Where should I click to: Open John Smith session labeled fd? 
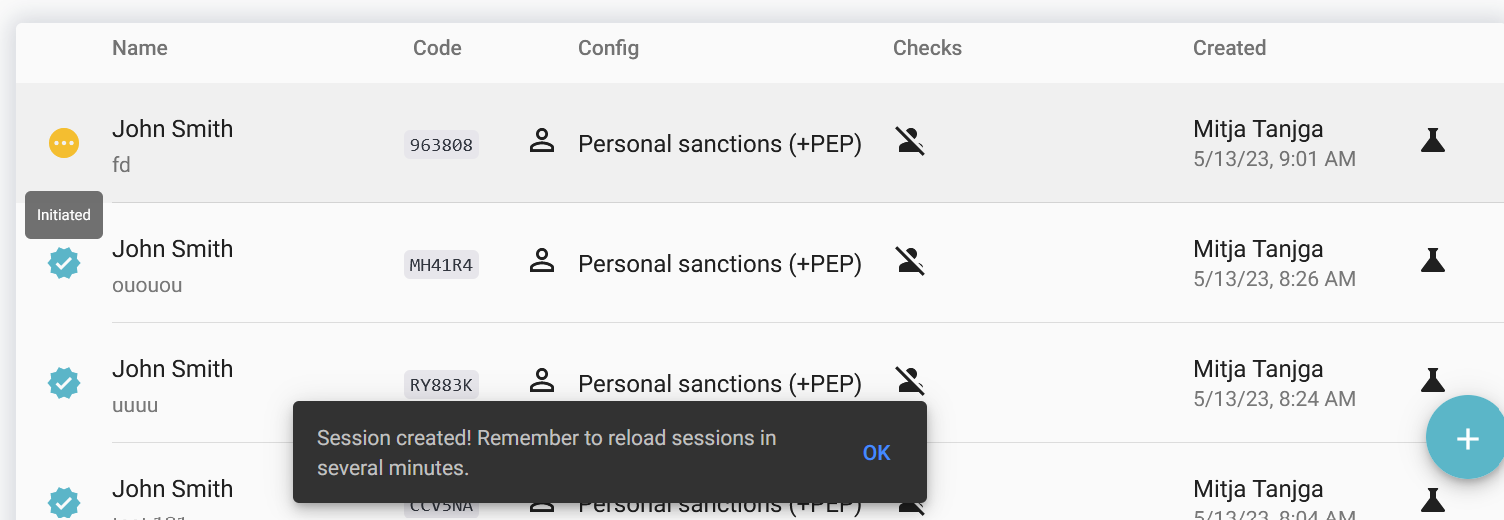coord(172,129)
